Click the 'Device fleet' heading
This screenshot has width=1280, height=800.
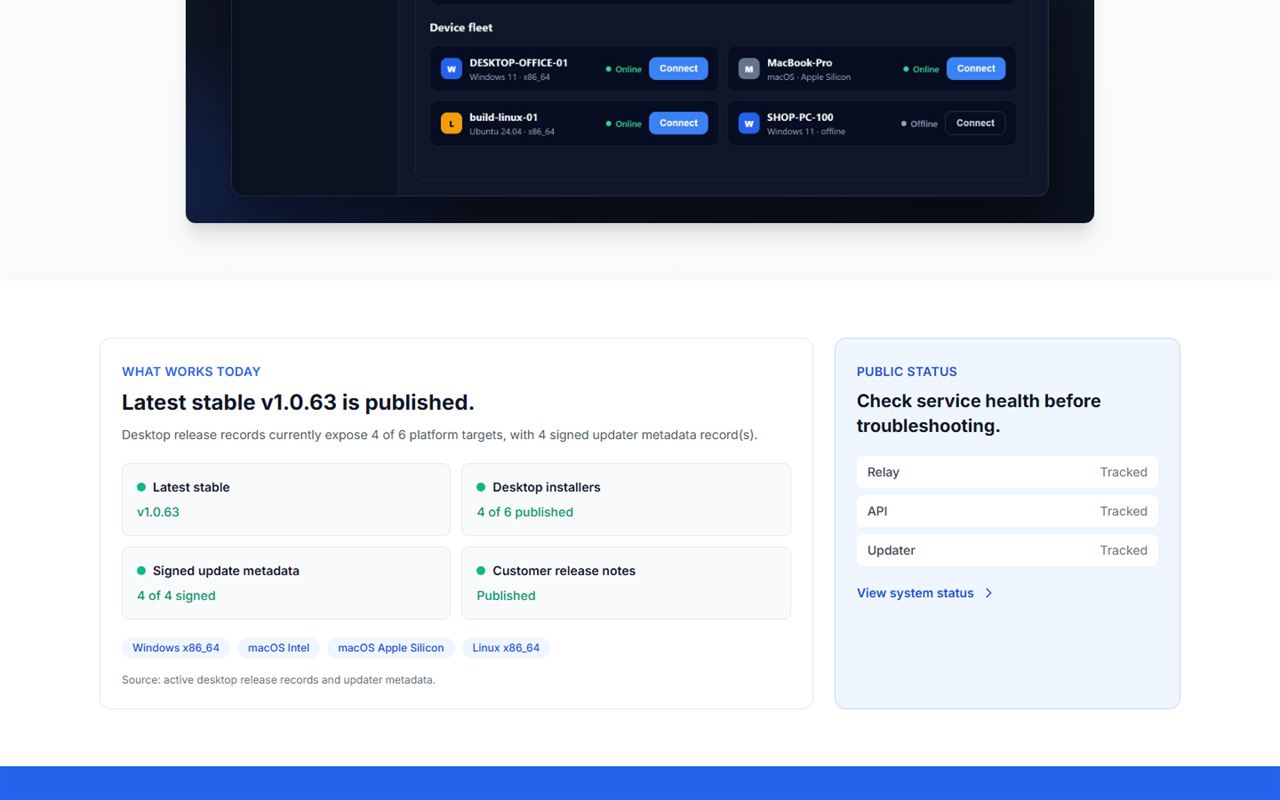[x=461, y=27]
